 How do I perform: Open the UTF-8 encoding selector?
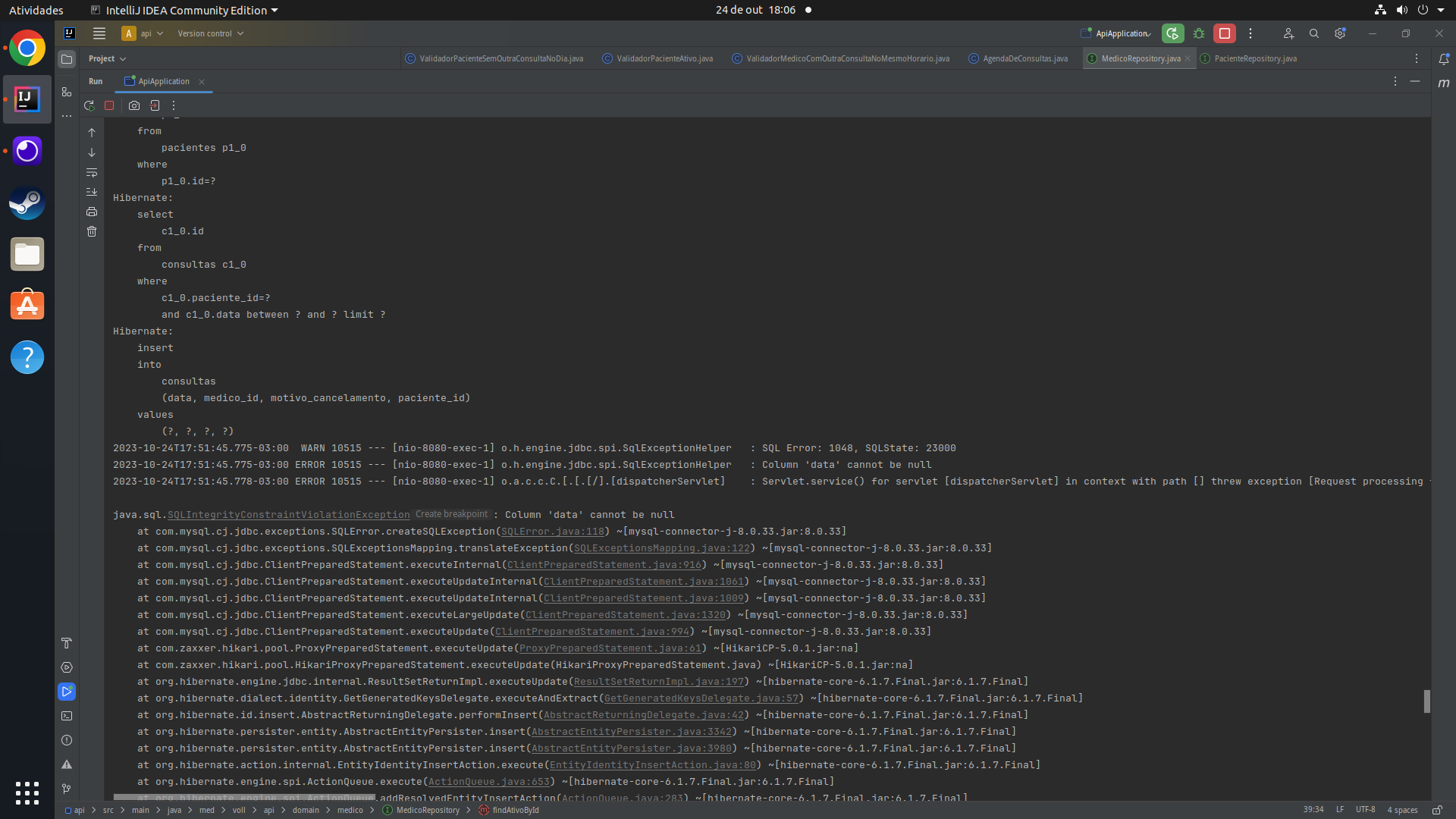point(1366,810)
